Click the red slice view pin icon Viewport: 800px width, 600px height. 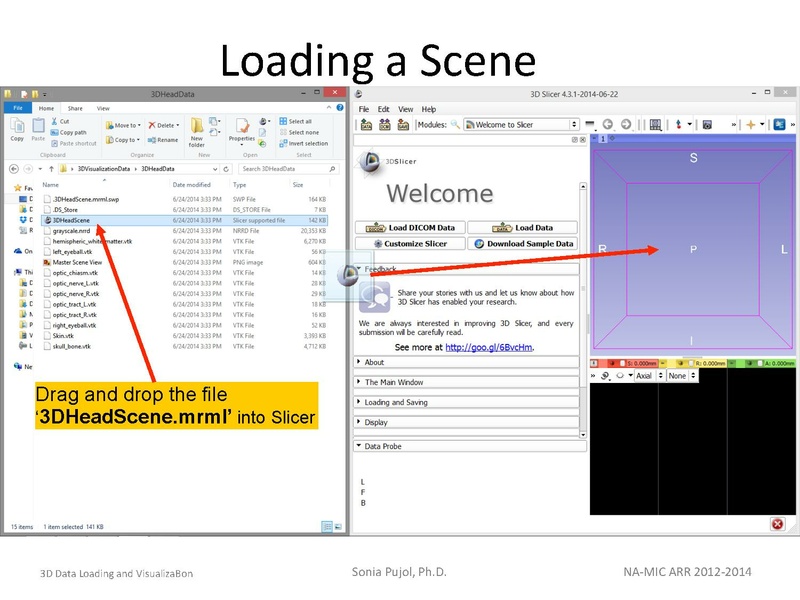click(594, 363)
